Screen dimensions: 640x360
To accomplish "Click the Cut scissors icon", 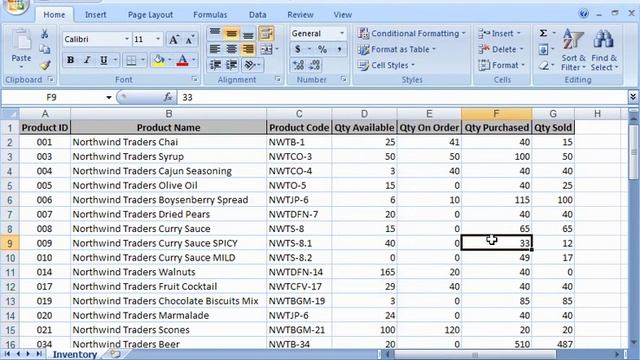I will pos(45,33).
